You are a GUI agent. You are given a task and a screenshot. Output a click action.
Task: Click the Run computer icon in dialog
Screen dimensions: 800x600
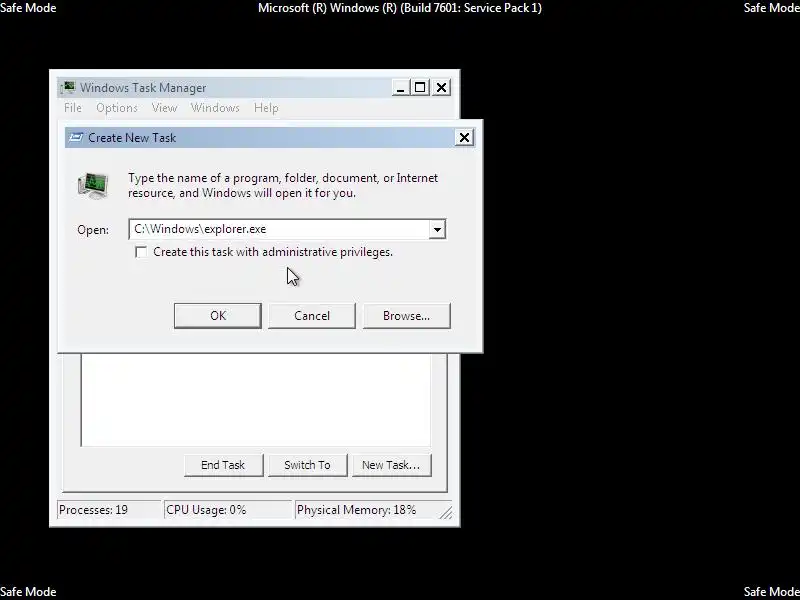(93, 185)
